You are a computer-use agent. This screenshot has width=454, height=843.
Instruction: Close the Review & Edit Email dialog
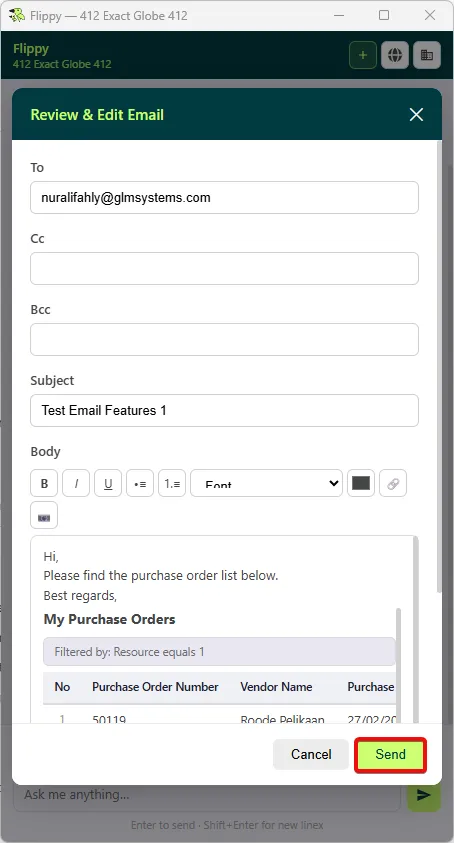click(x=416, y=115)
